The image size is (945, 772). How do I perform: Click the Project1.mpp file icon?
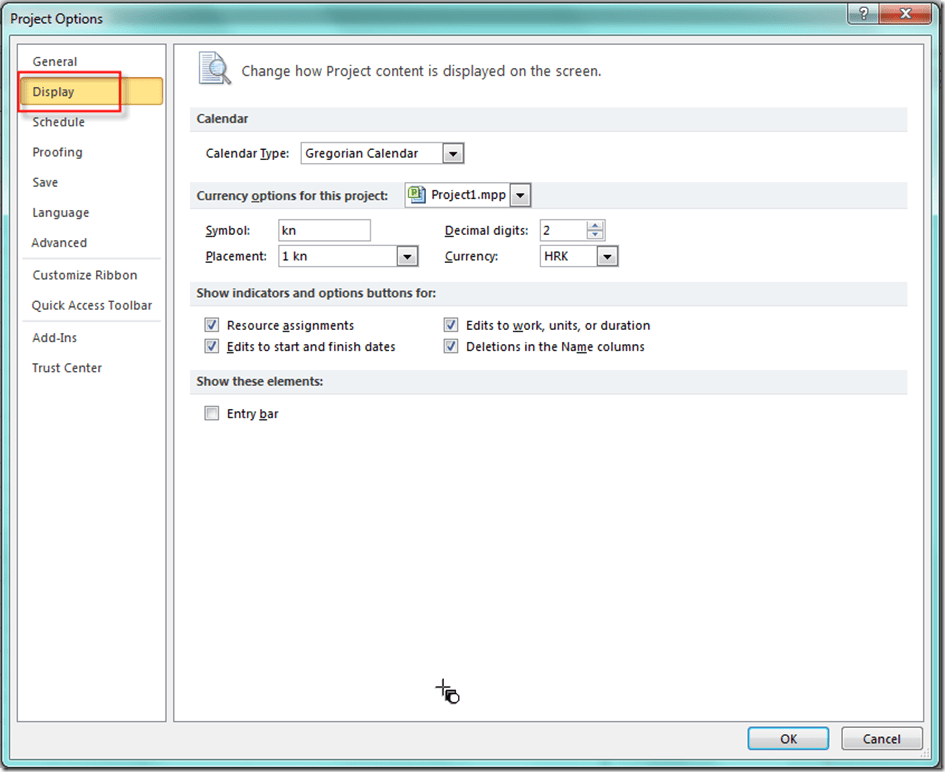point(417,194)
